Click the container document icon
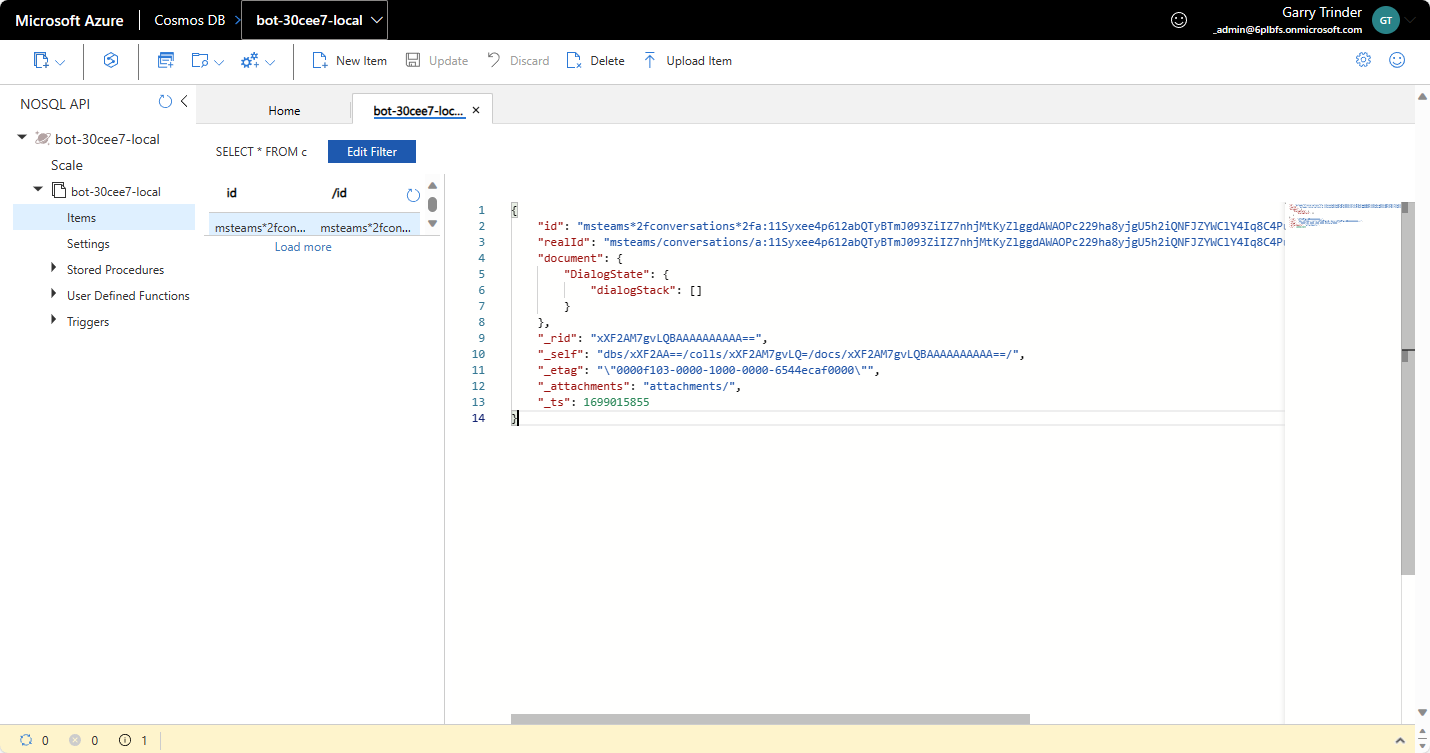This screenshot has width=1430, height=753. [59, 190]
